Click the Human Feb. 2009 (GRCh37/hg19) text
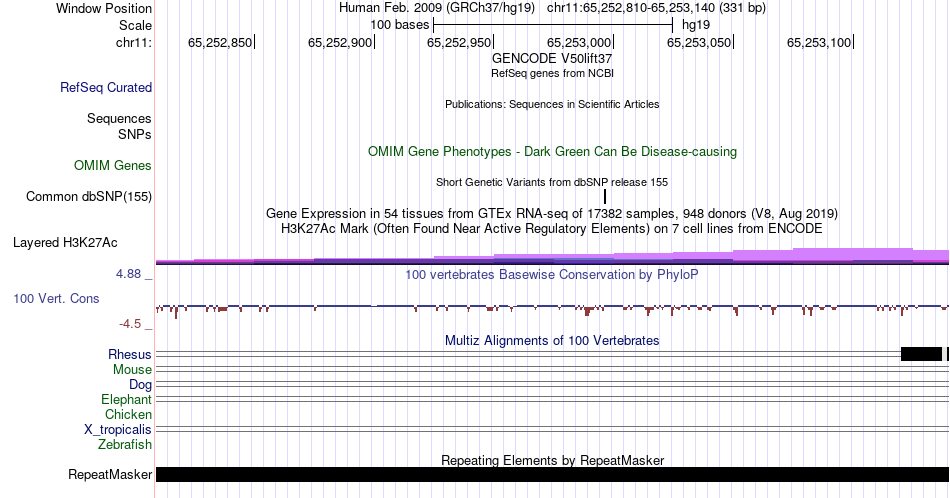 437,8
